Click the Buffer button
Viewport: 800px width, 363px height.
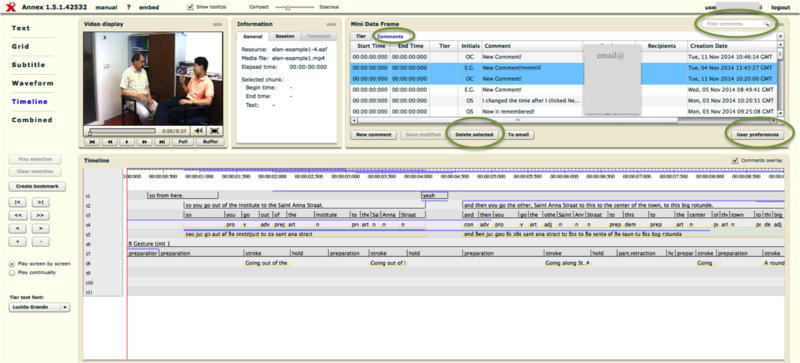tap(210, 142)
